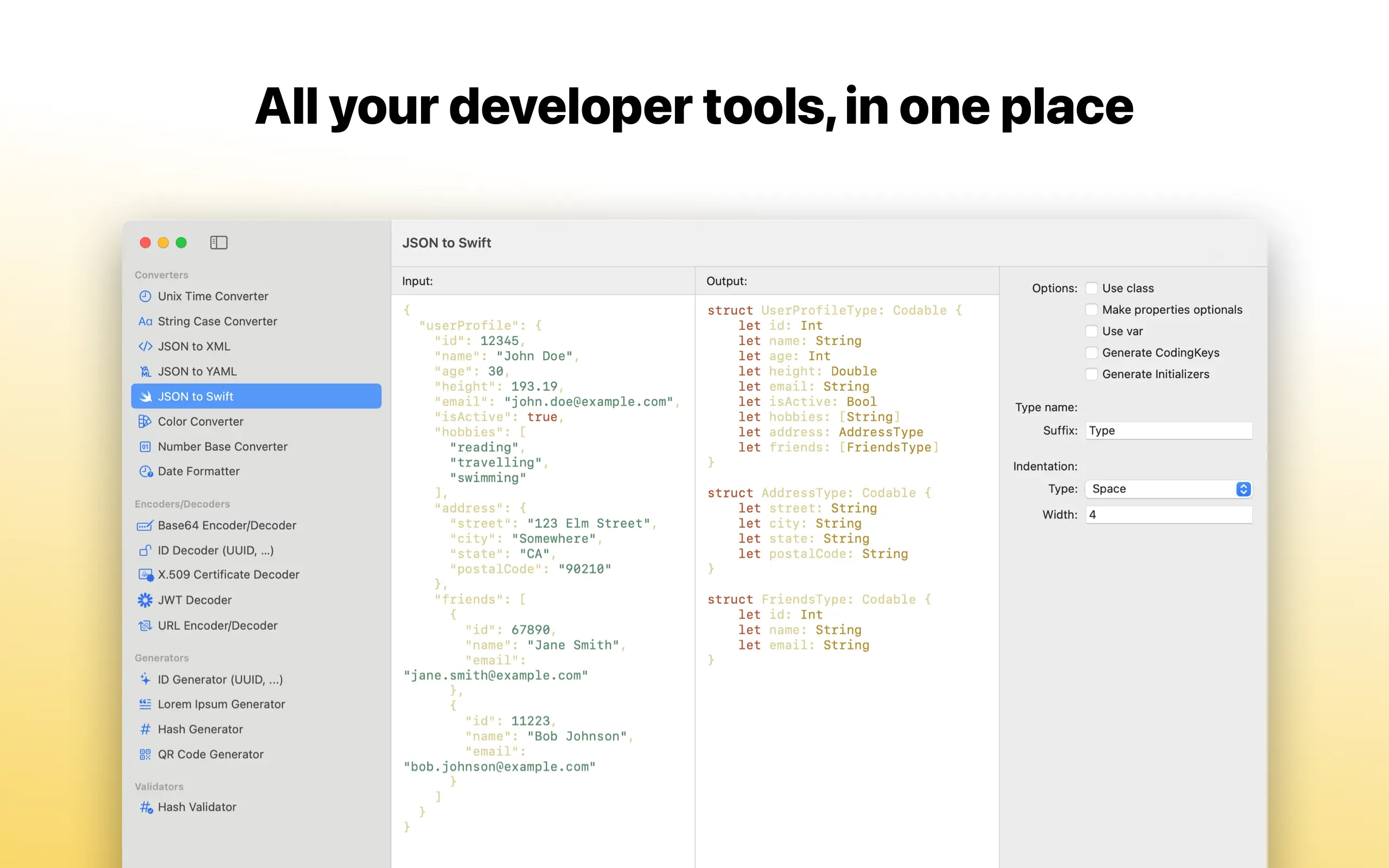Toggle the sidebar visibility icon
1389x868 pixels.
tap(219, 243)
